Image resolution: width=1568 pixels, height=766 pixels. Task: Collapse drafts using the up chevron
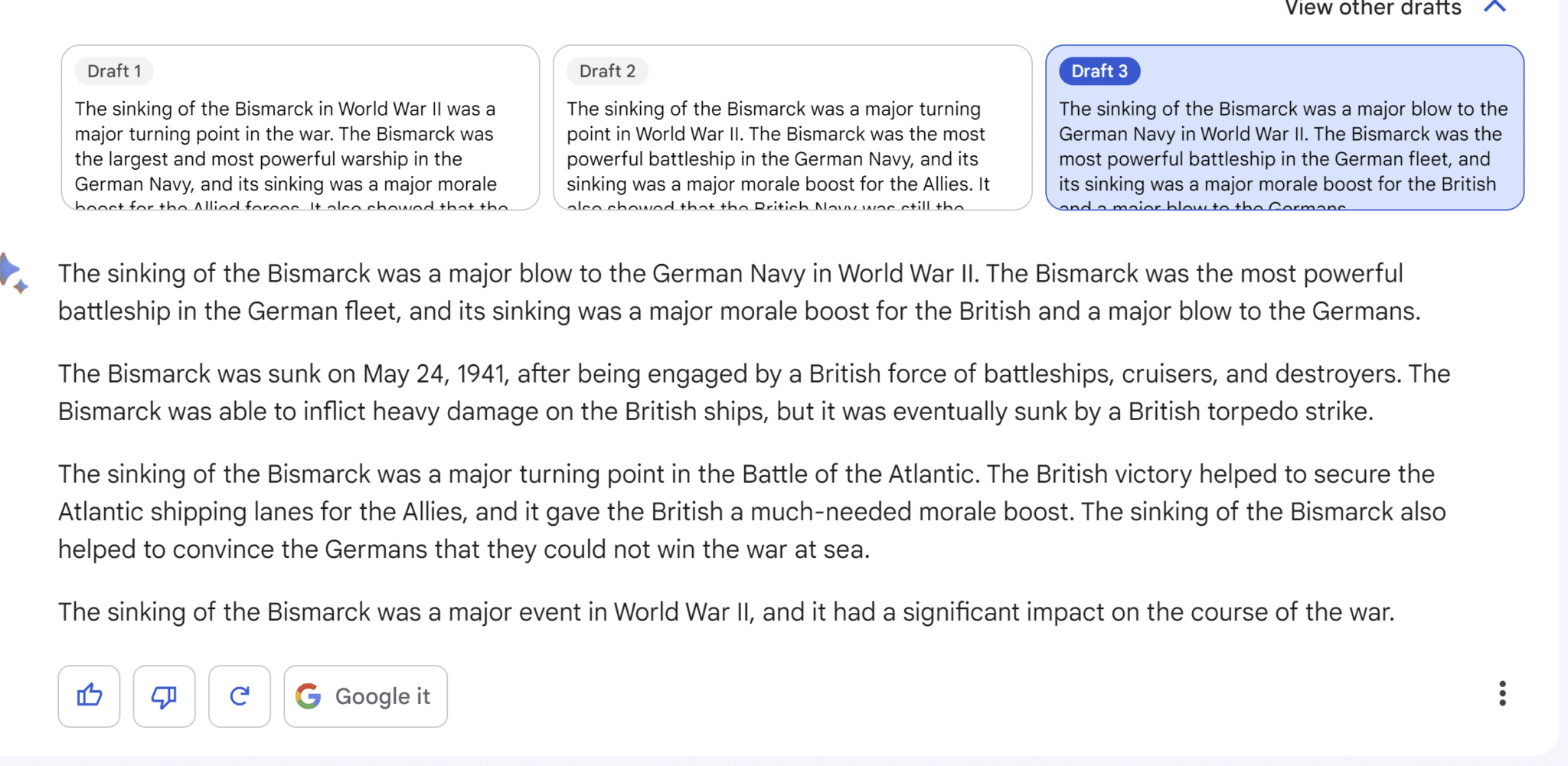pos(1494,8)
